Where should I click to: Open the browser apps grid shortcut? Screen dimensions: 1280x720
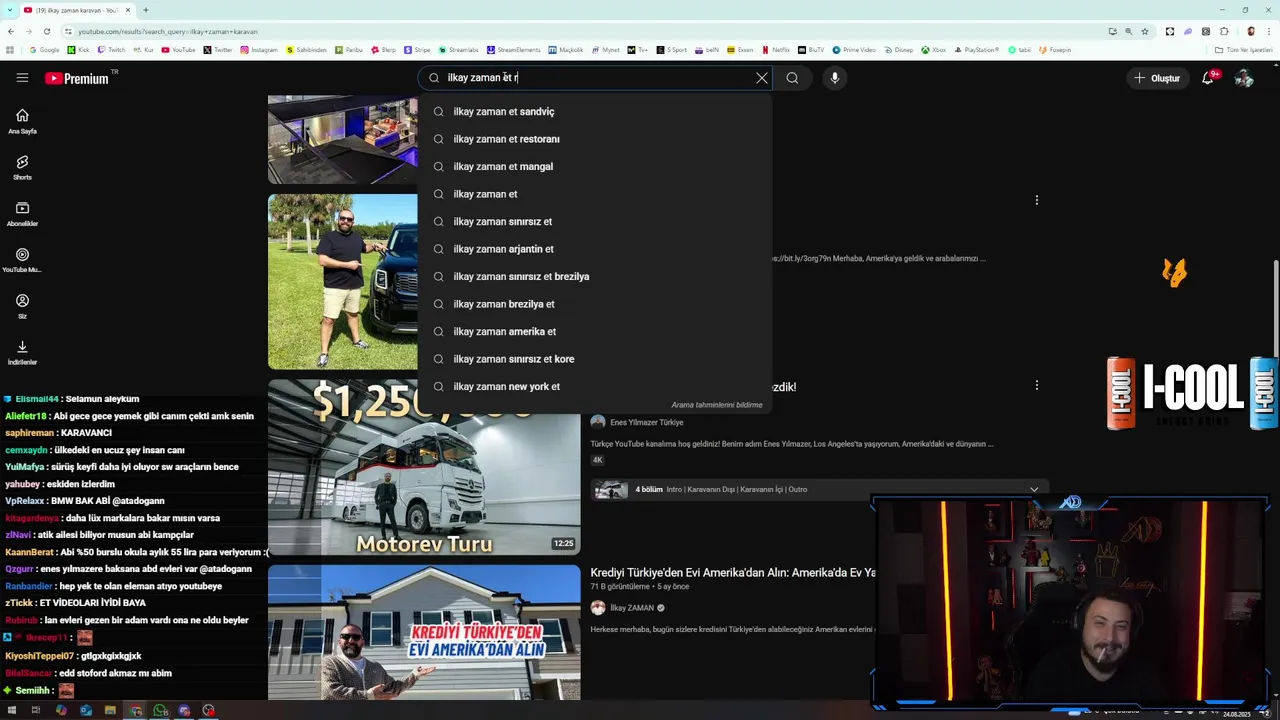click(x=10, y=50)
